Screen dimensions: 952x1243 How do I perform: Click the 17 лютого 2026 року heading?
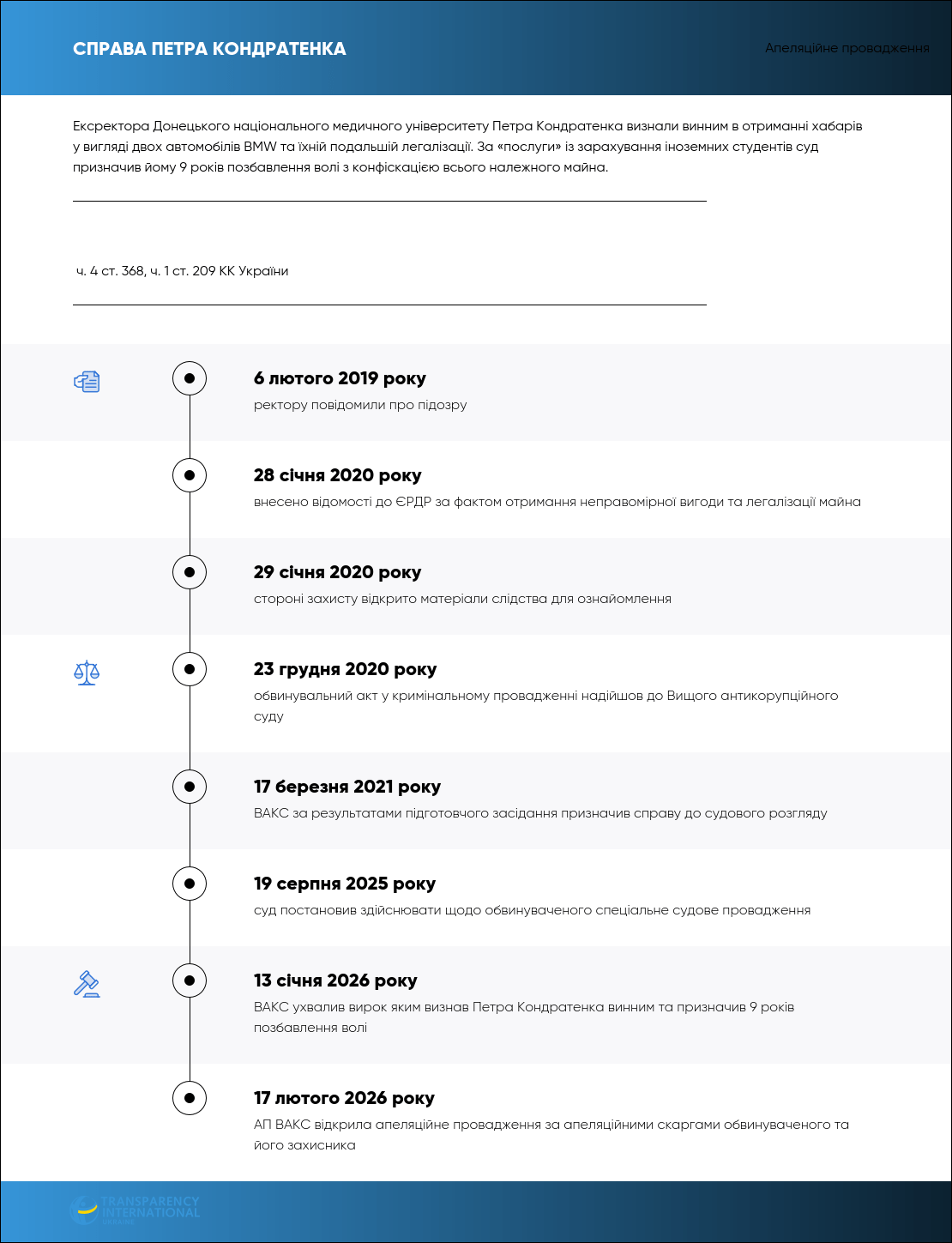[x=344, y=1098]
